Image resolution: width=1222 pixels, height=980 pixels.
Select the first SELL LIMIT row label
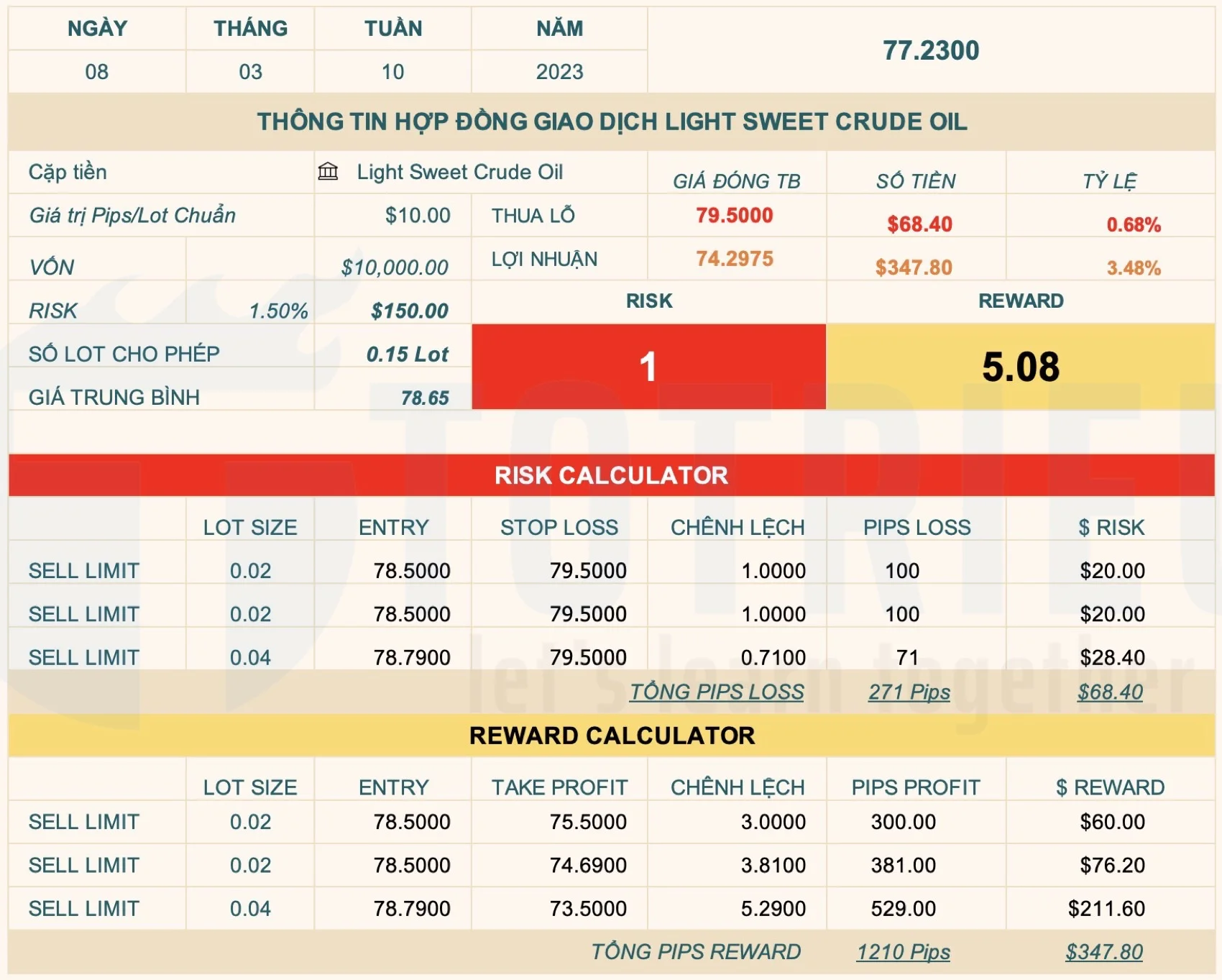(84, 570)
